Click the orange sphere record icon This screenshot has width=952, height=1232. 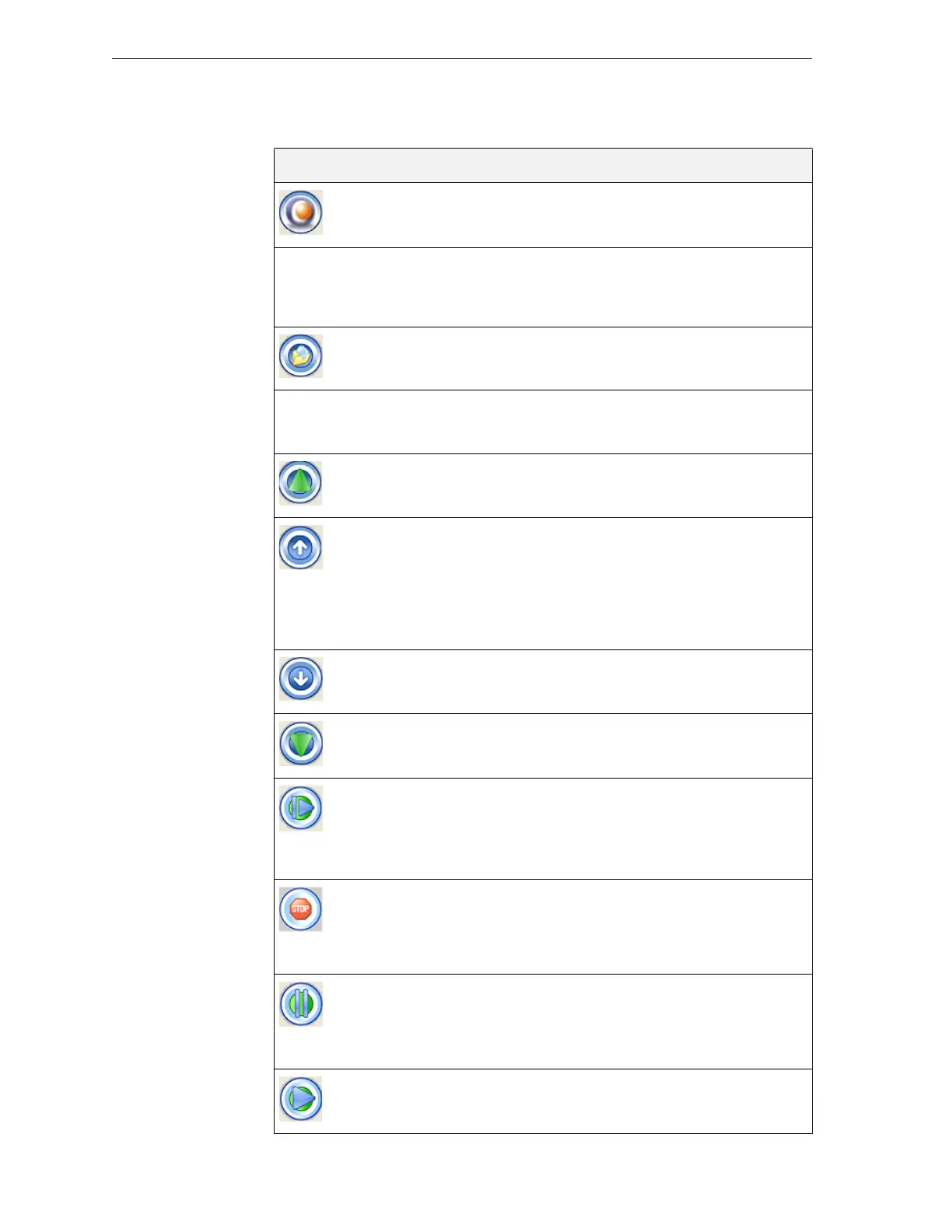(301, 212)
